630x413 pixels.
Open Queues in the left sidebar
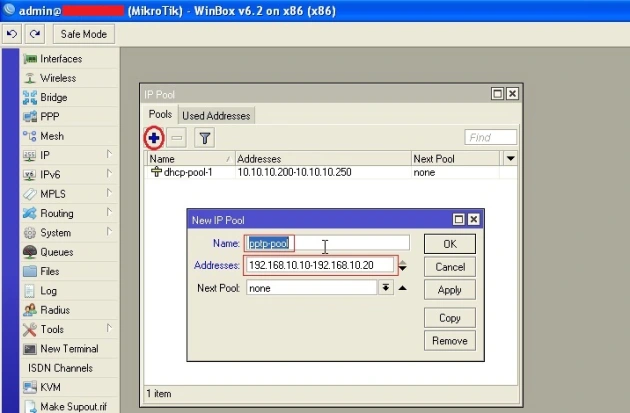coord(56,252)
